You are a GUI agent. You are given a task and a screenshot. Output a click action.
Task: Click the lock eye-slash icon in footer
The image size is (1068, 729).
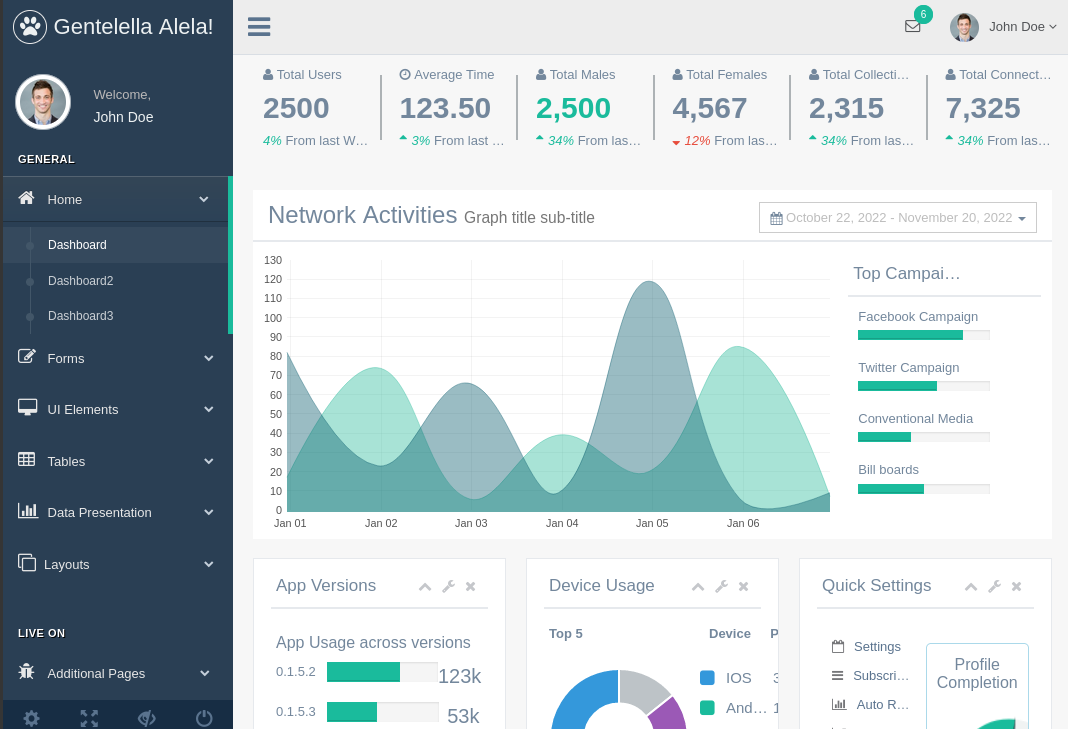147,717
